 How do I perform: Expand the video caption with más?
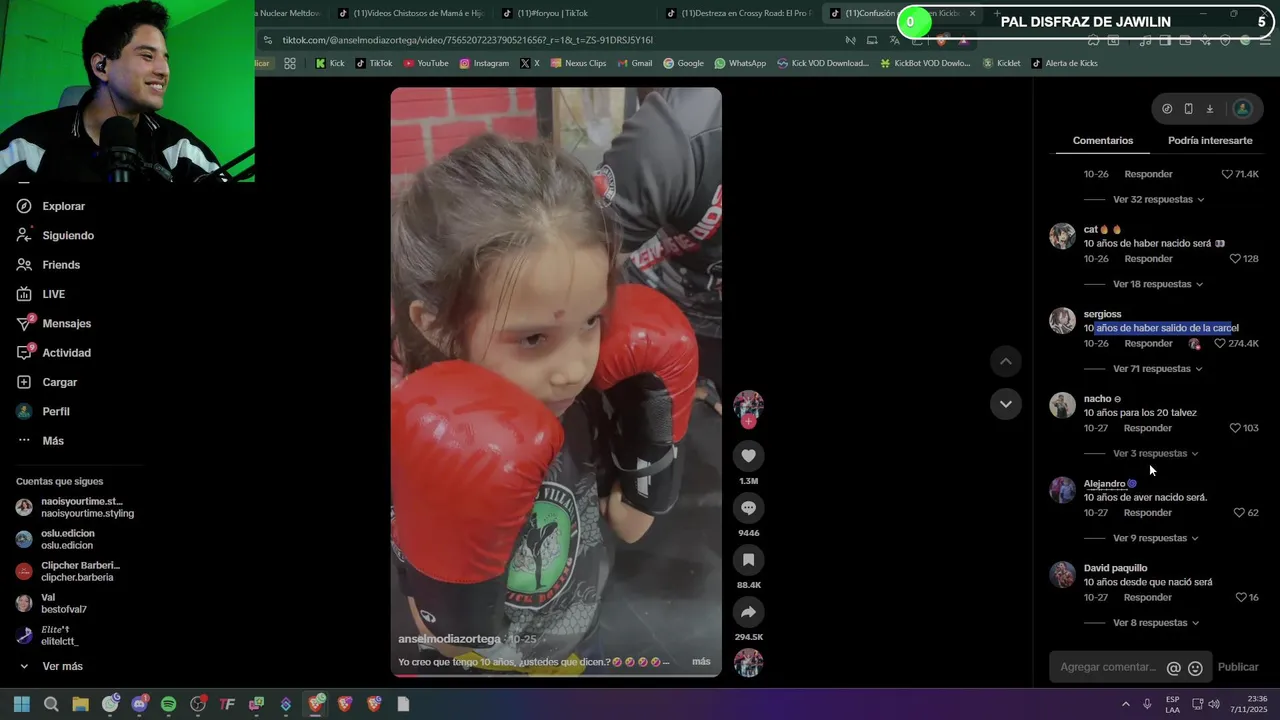pyautogui.click(x=701, y=662)
